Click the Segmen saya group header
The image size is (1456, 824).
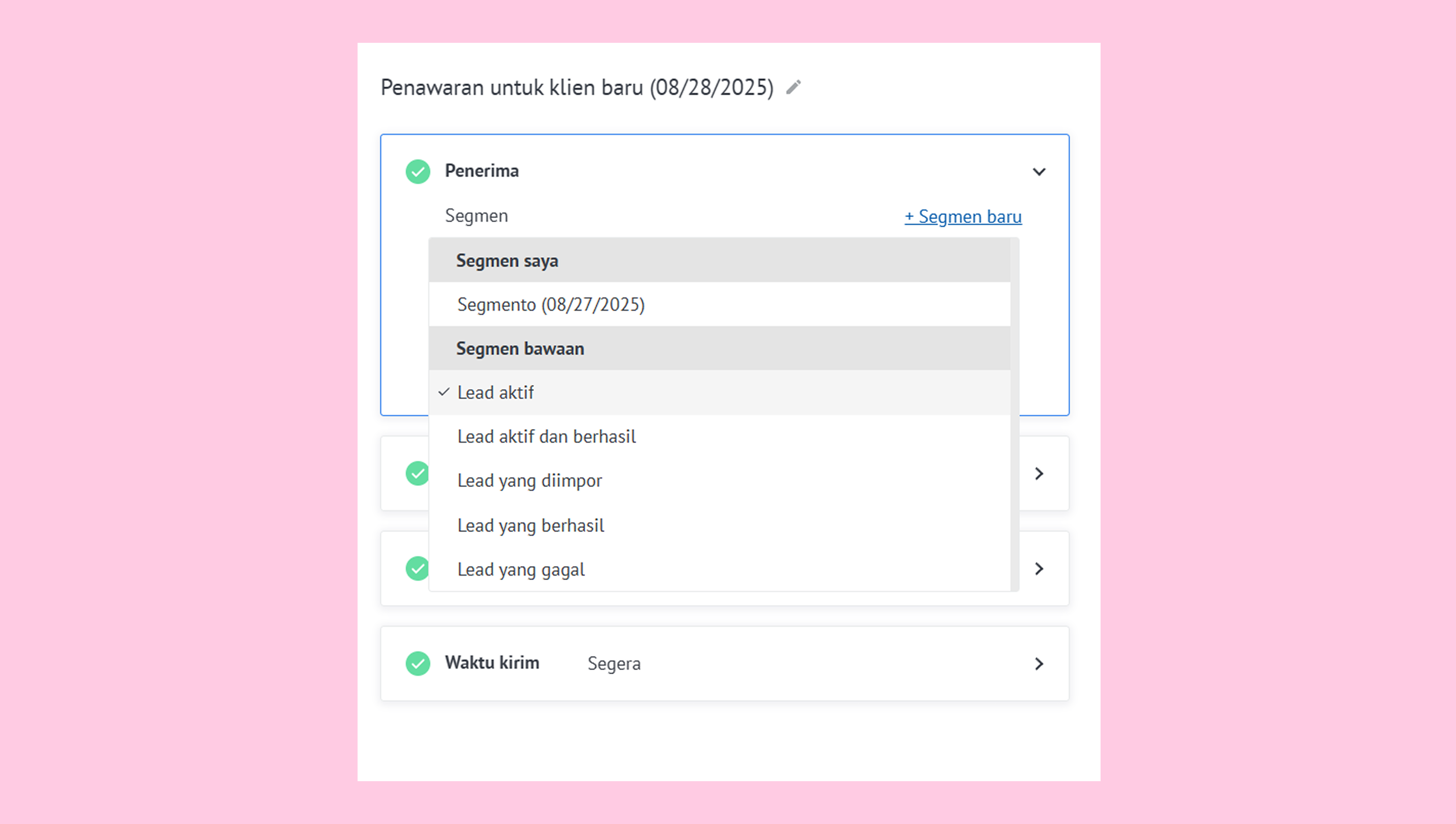(x=507, y=261)
